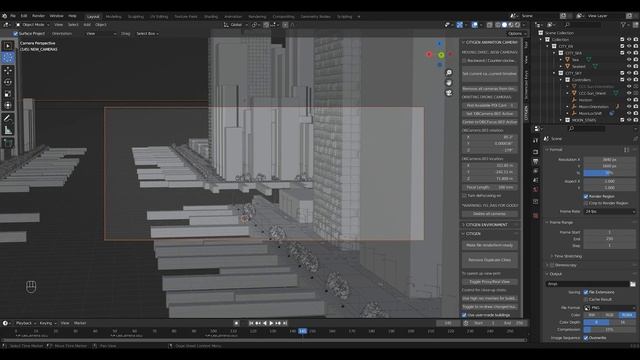640x360 pixels.
Task: Click the red X axis gizmo ball
Action: 429,54
